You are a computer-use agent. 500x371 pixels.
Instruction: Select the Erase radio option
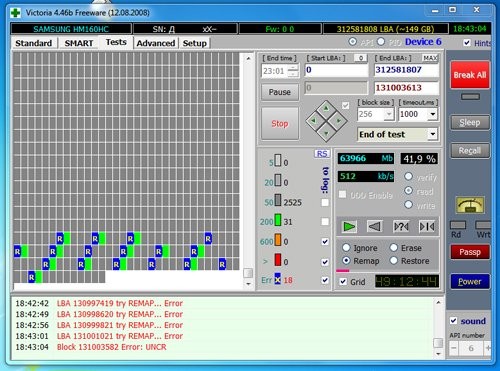click(x=394, y=248)
